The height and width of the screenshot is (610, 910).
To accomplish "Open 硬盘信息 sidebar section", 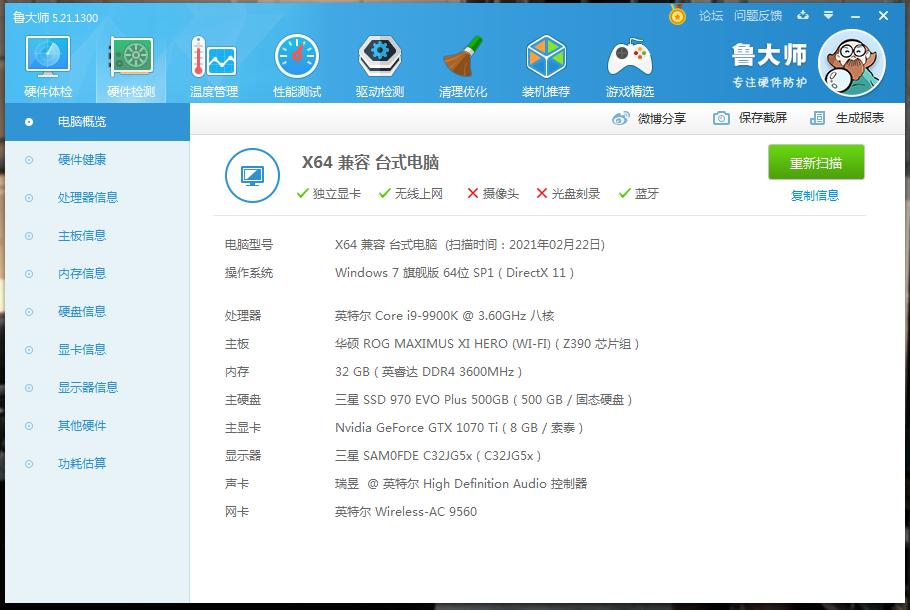I will [x=98, y=312].
